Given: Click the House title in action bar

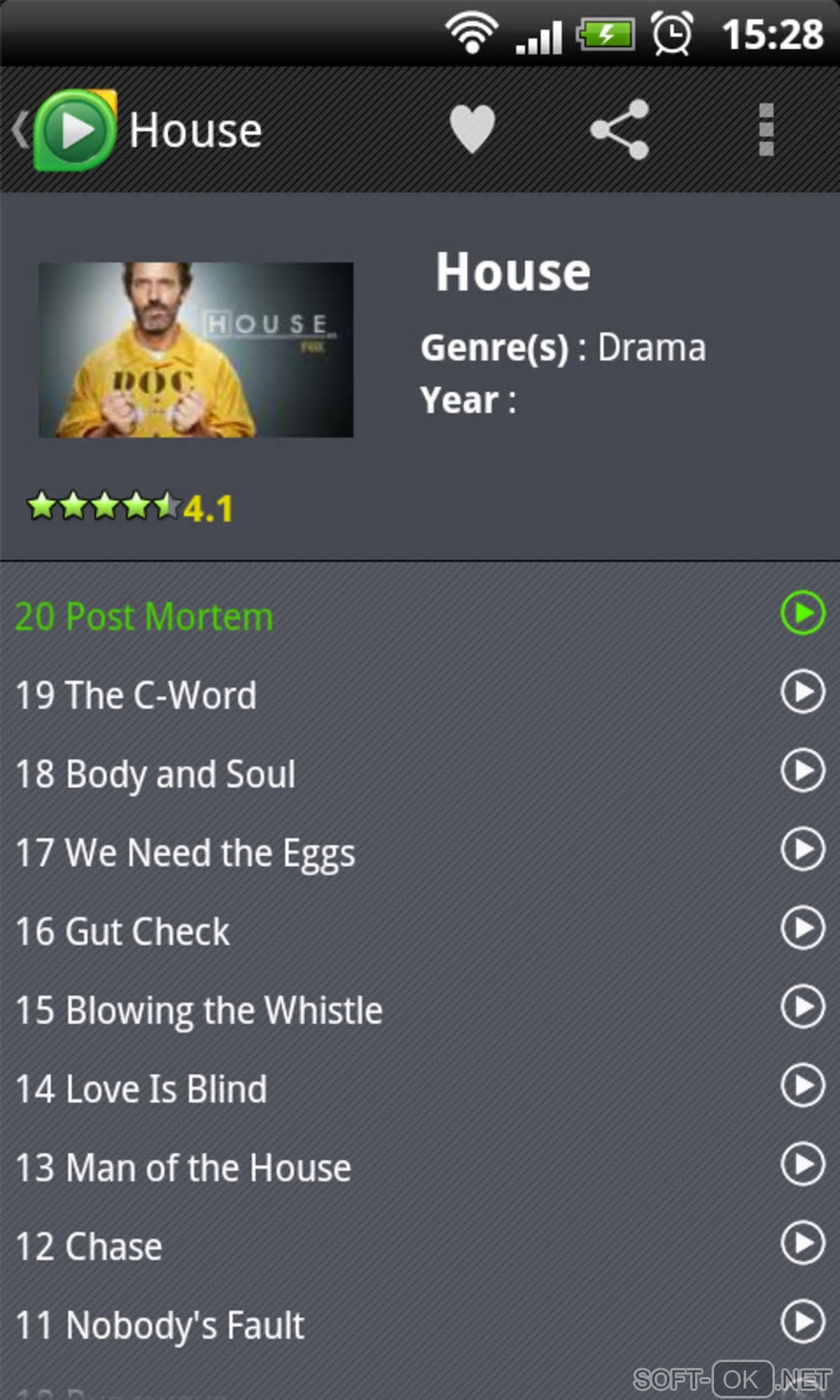Looking at the screenshot, I should (x=196, y=130).
